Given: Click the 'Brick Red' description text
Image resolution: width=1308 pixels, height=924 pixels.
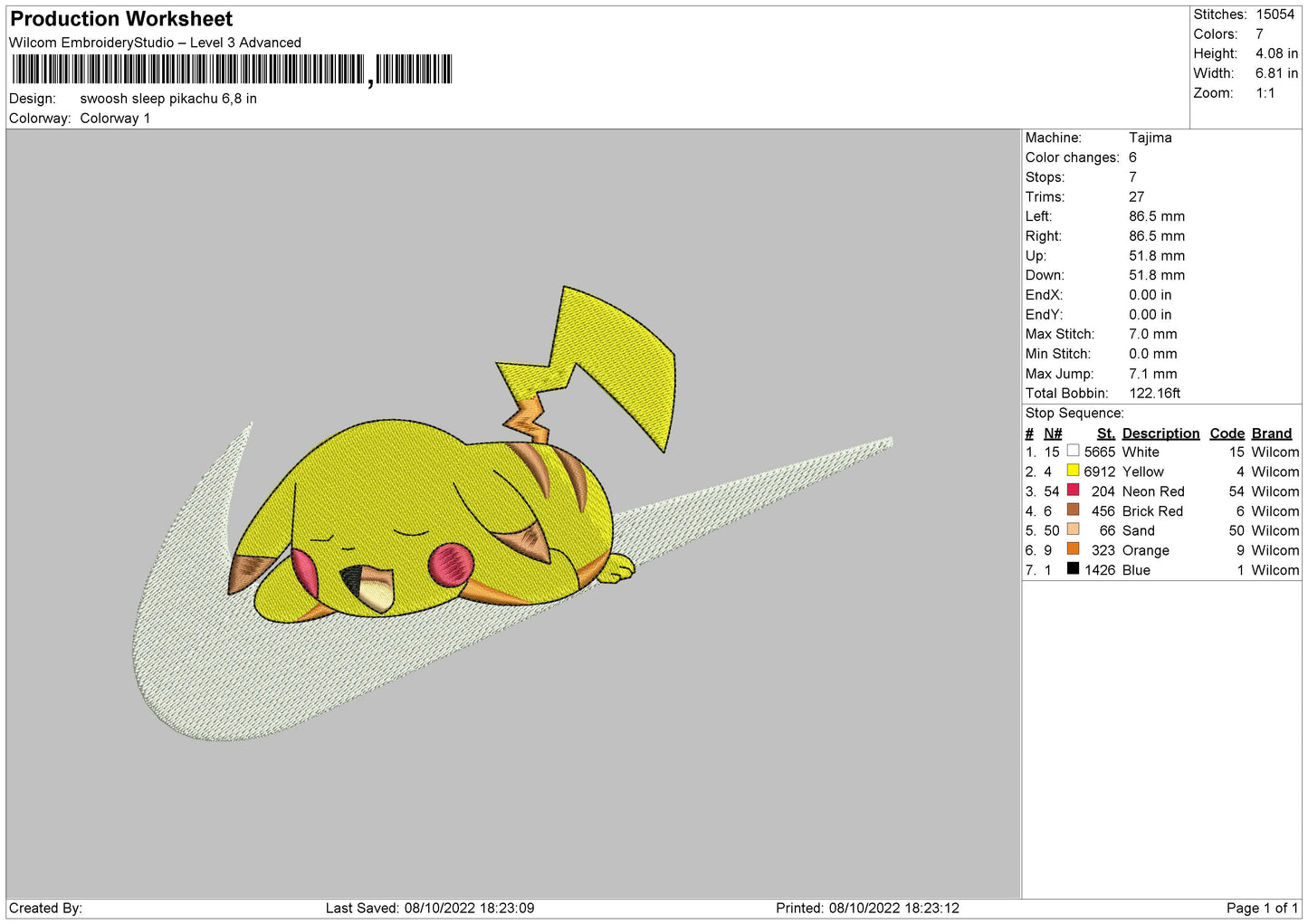Looking at the screenshot, I should point(1152,511).
